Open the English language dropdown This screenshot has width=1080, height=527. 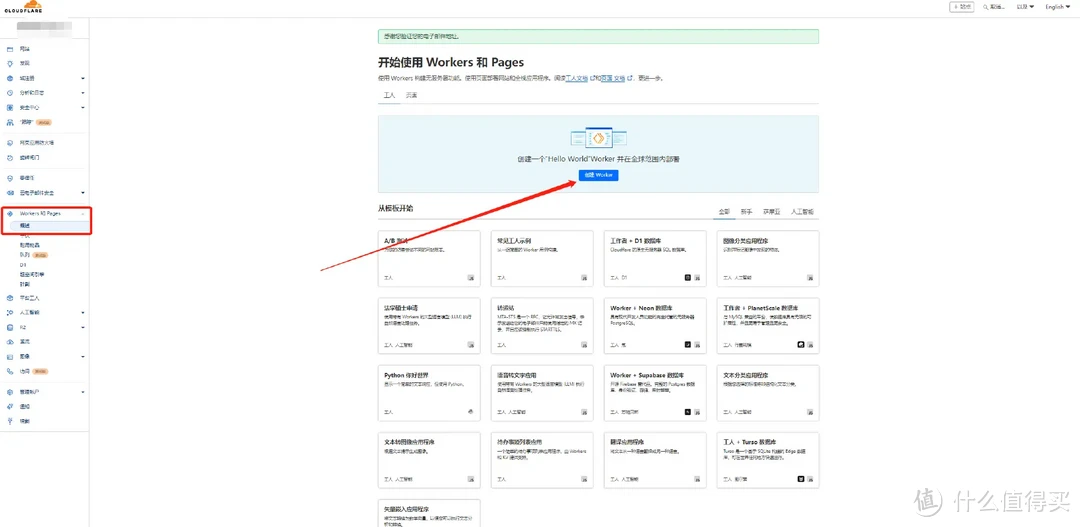(1059, 7)
